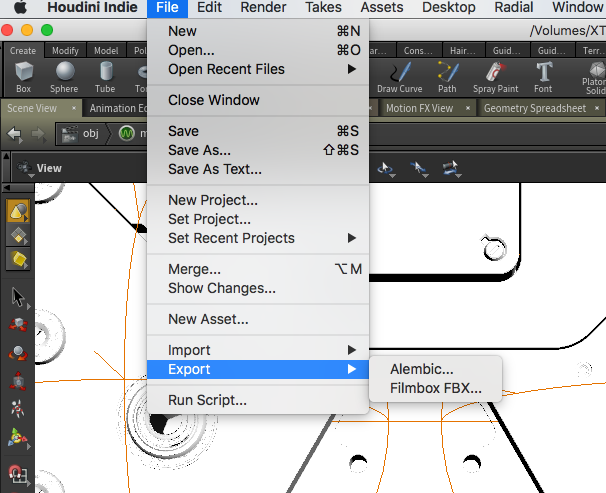Pick the Scale tool in left toolbar
606x493 pixels.
18,381
